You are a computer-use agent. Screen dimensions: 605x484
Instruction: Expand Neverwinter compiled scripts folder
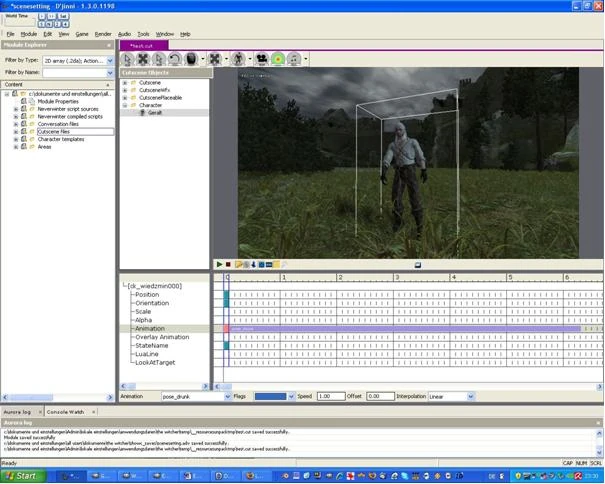pyautogui.click(x=16, y=117)
